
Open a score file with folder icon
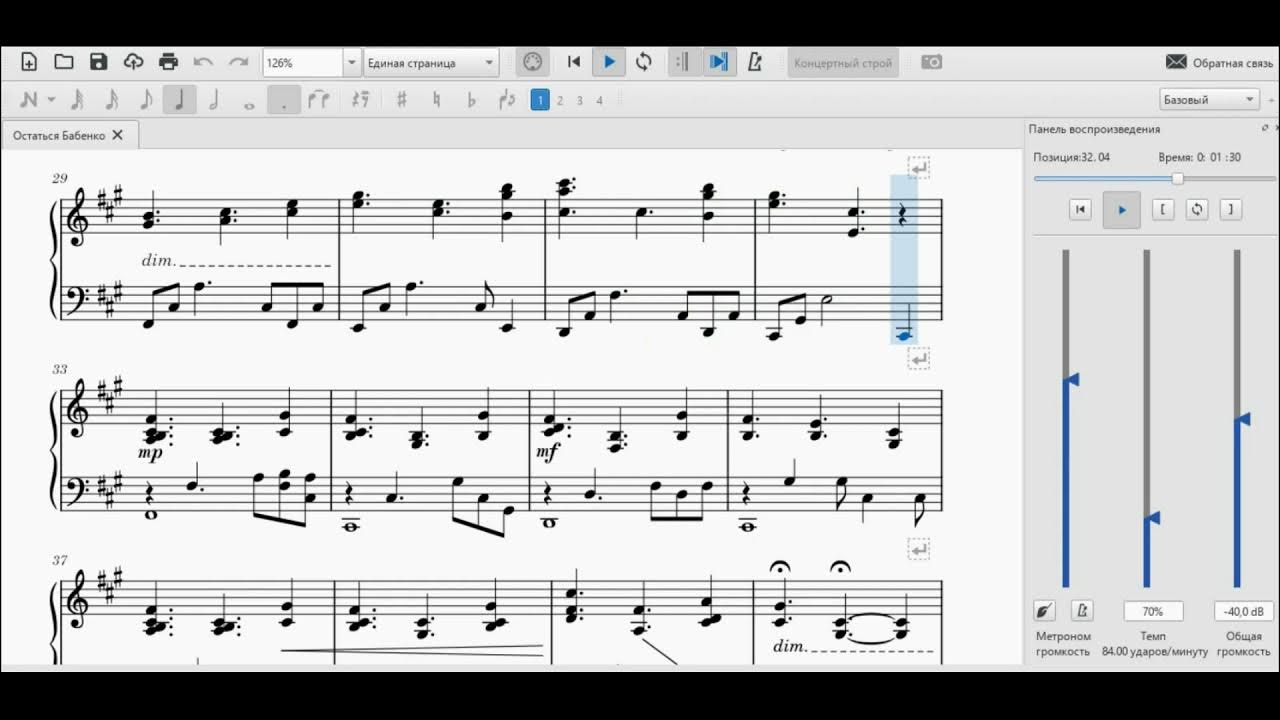pyautogui.click(x=64, y=62)
